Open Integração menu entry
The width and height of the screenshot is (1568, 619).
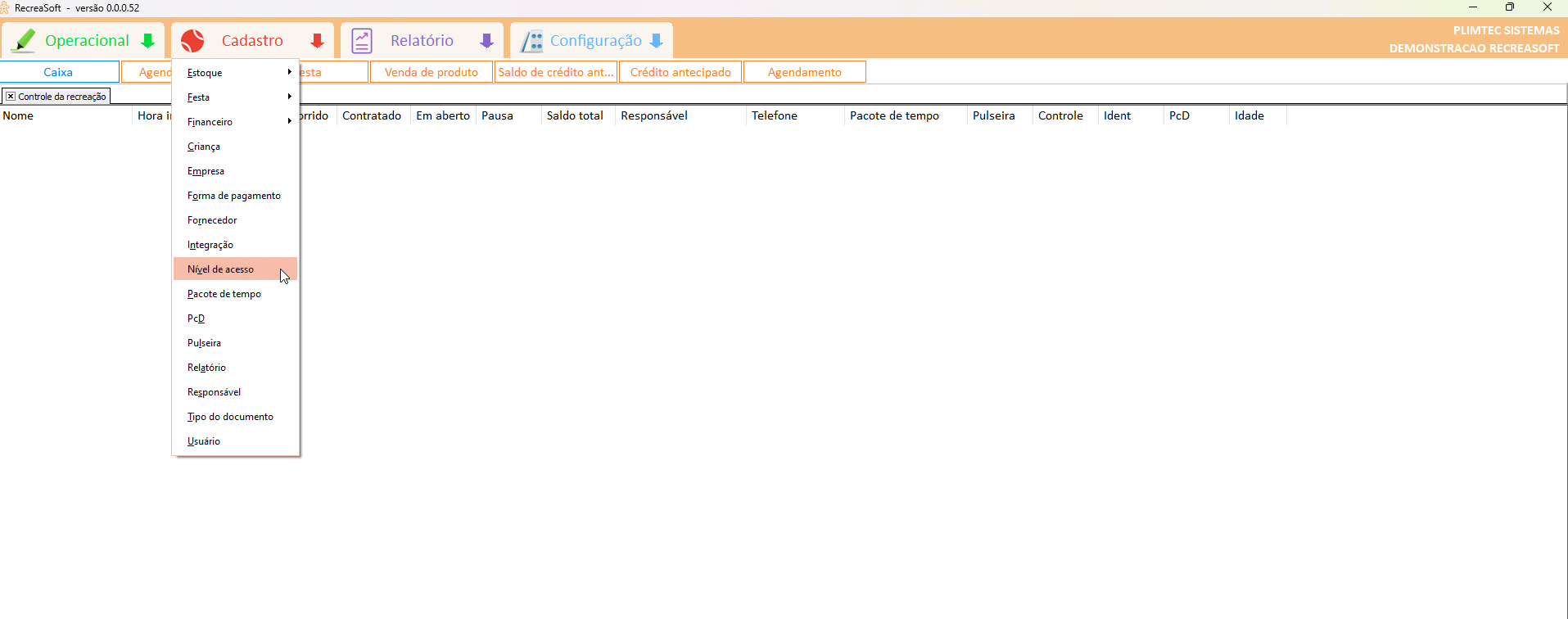pyautogui.click(x=235, y=245)
